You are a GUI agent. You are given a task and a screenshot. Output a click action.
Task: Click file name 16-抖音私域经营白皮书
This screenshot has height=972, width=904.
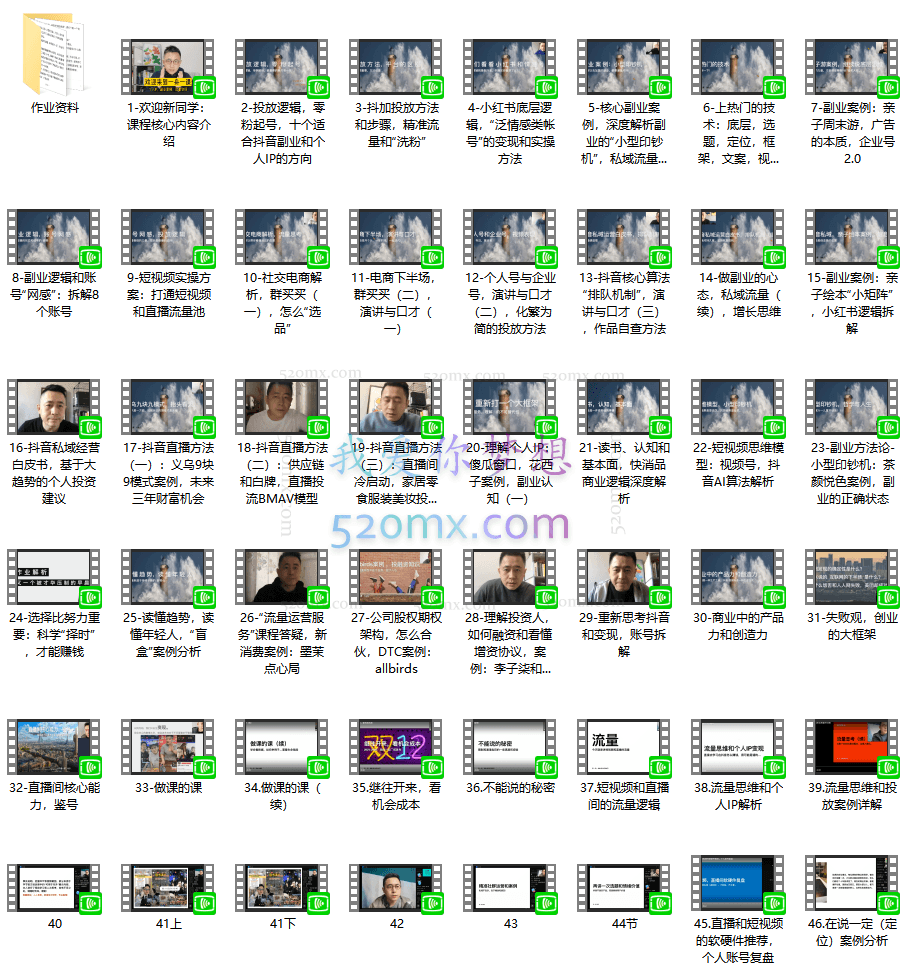pos(54,473)
